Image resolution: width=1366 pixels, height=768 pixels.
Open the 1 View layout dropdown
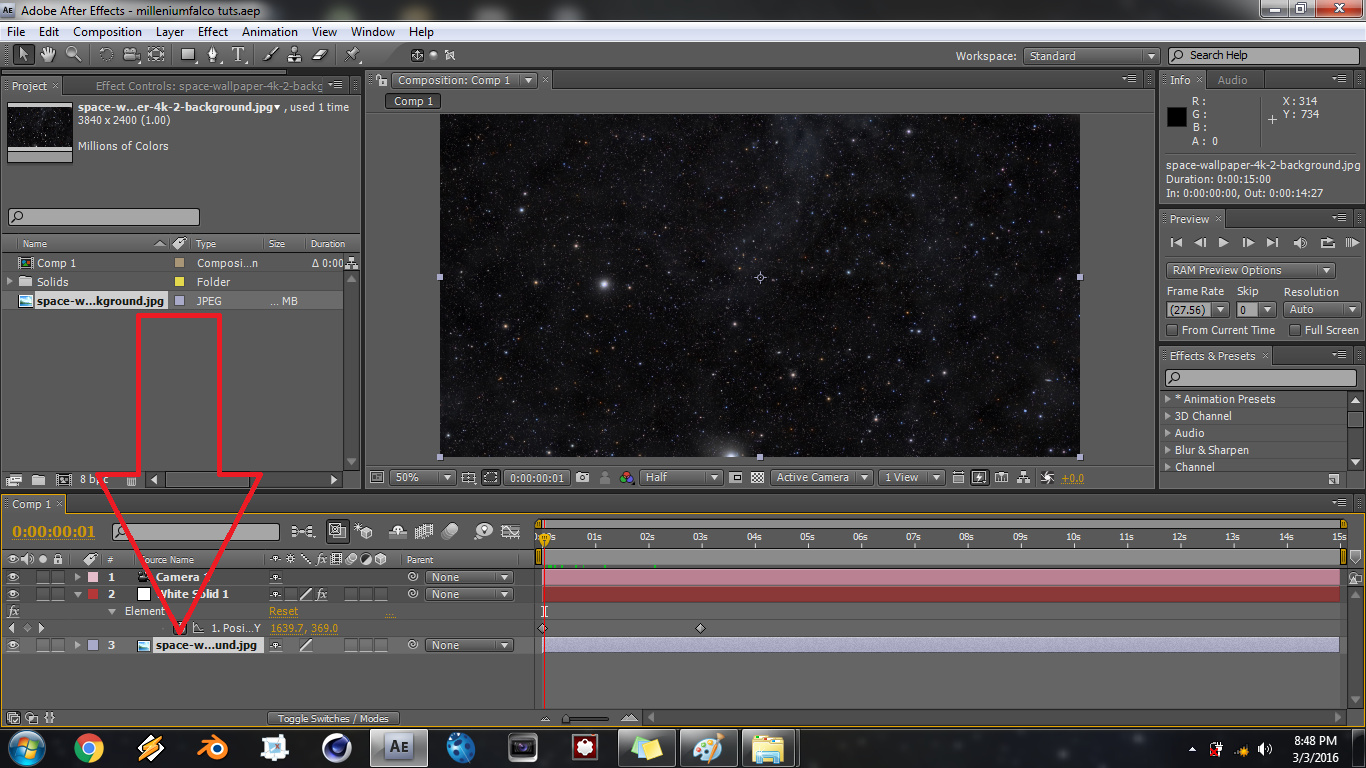coord(911,478)
